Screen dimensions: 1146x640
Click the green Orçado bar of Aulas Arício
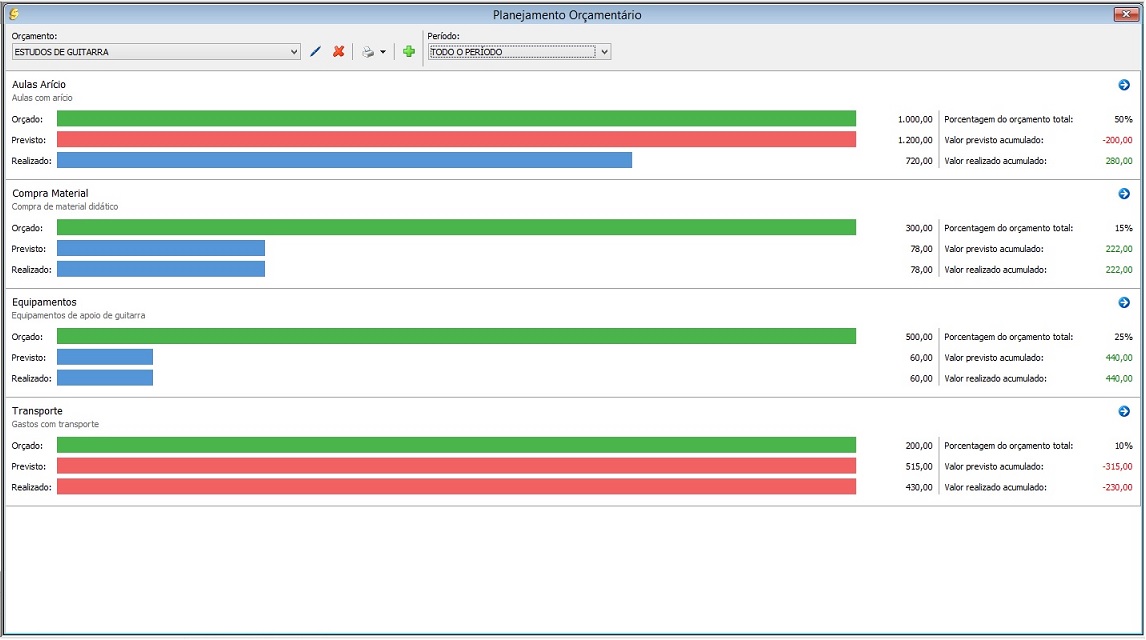(456, 119)
